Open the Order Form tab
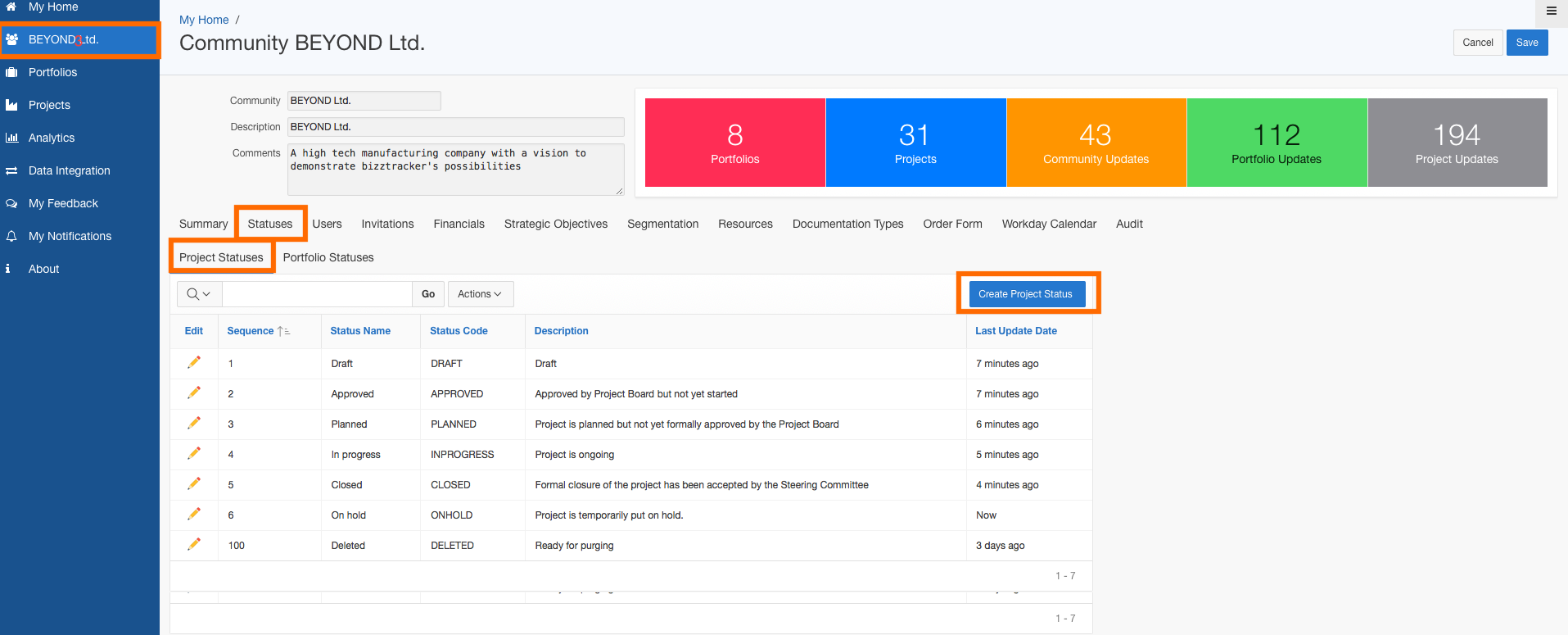This screenshot has width=1568, height=635. 952,224
